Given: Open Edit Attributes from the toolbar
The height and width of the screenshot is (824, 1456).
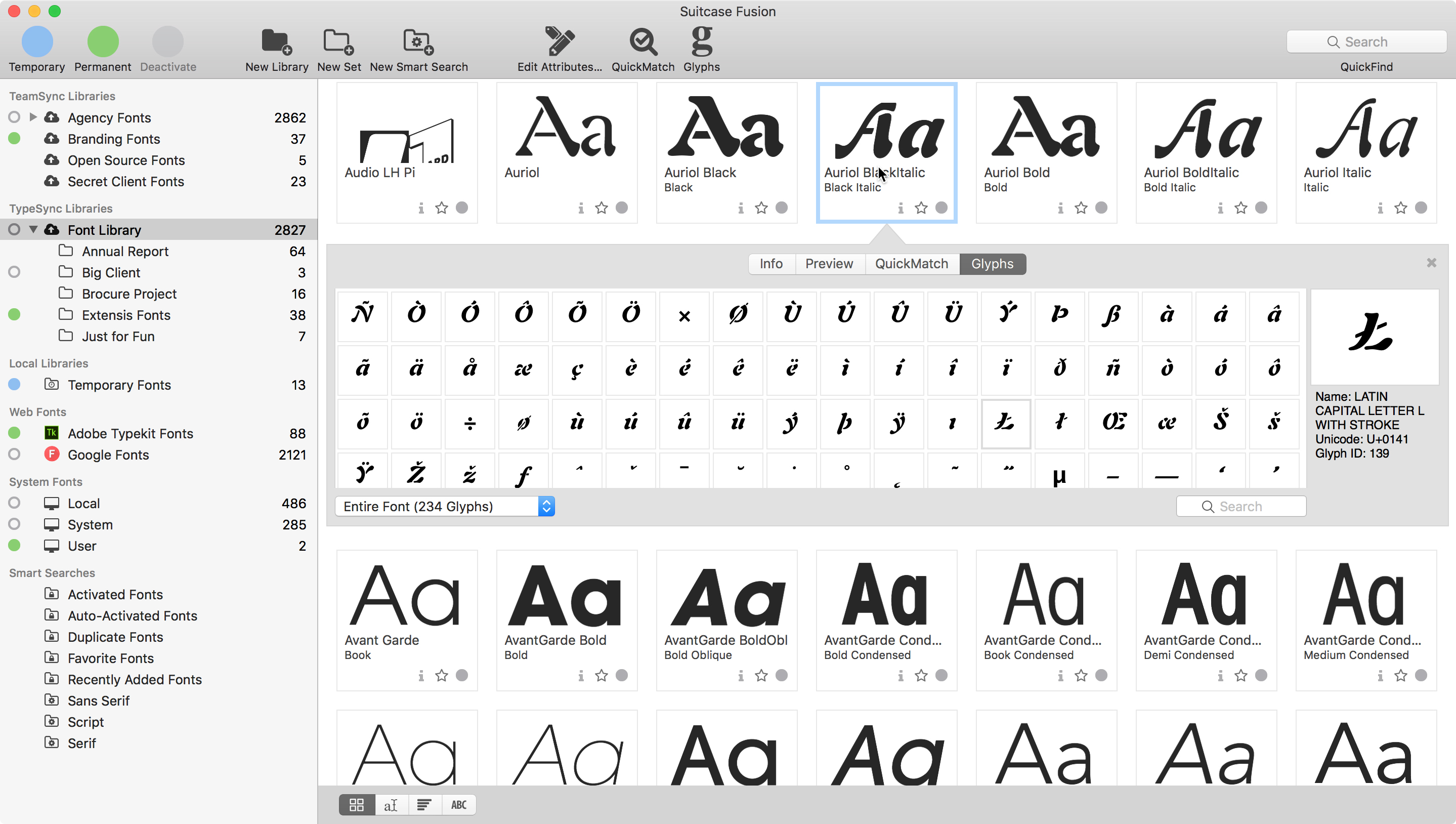Looking at the screenshot, I should [559, 43].
